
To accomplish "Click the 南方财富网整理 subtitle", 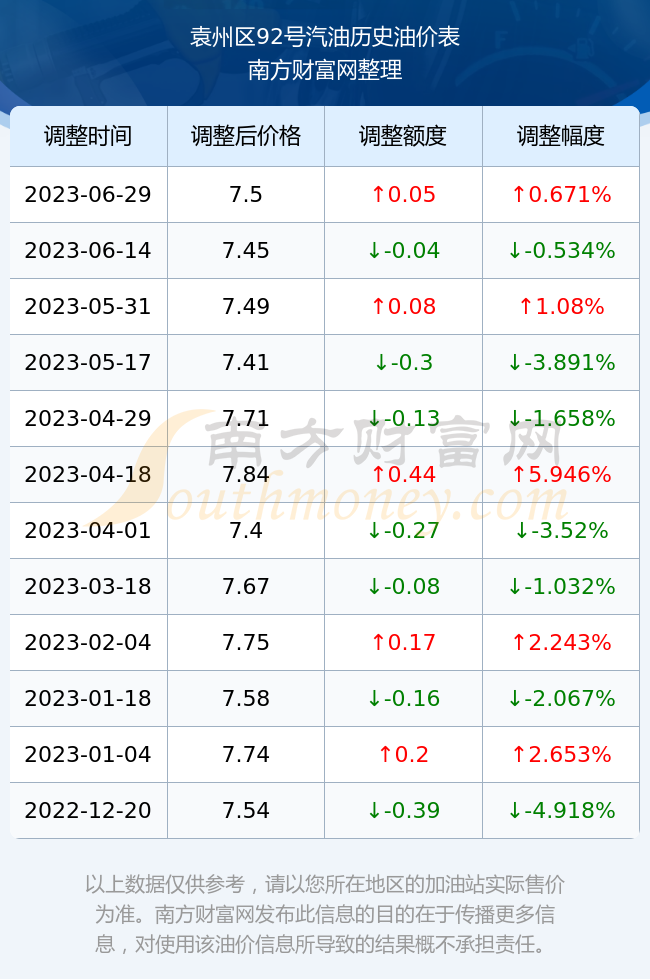I will click(325, 70).
